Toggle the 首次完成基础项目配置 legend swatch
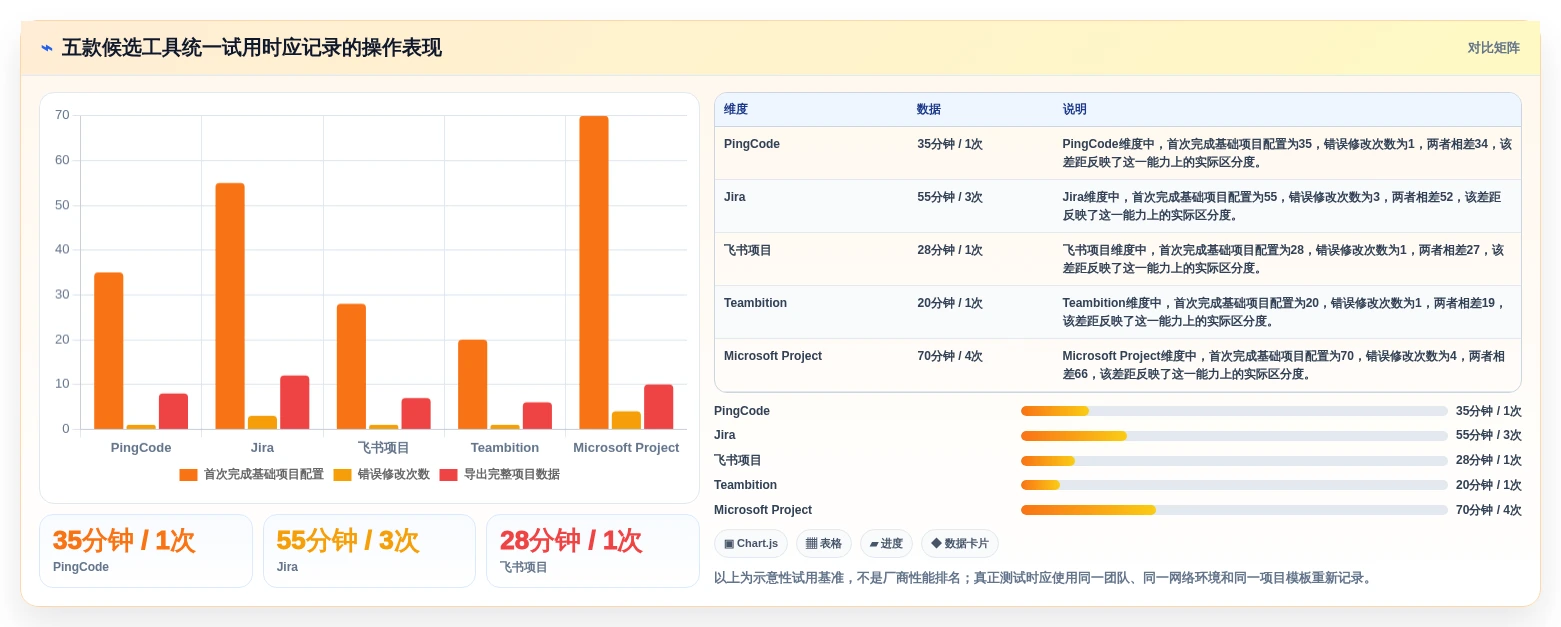Viewport: 1561px width, 627px height. coord(188,475)
